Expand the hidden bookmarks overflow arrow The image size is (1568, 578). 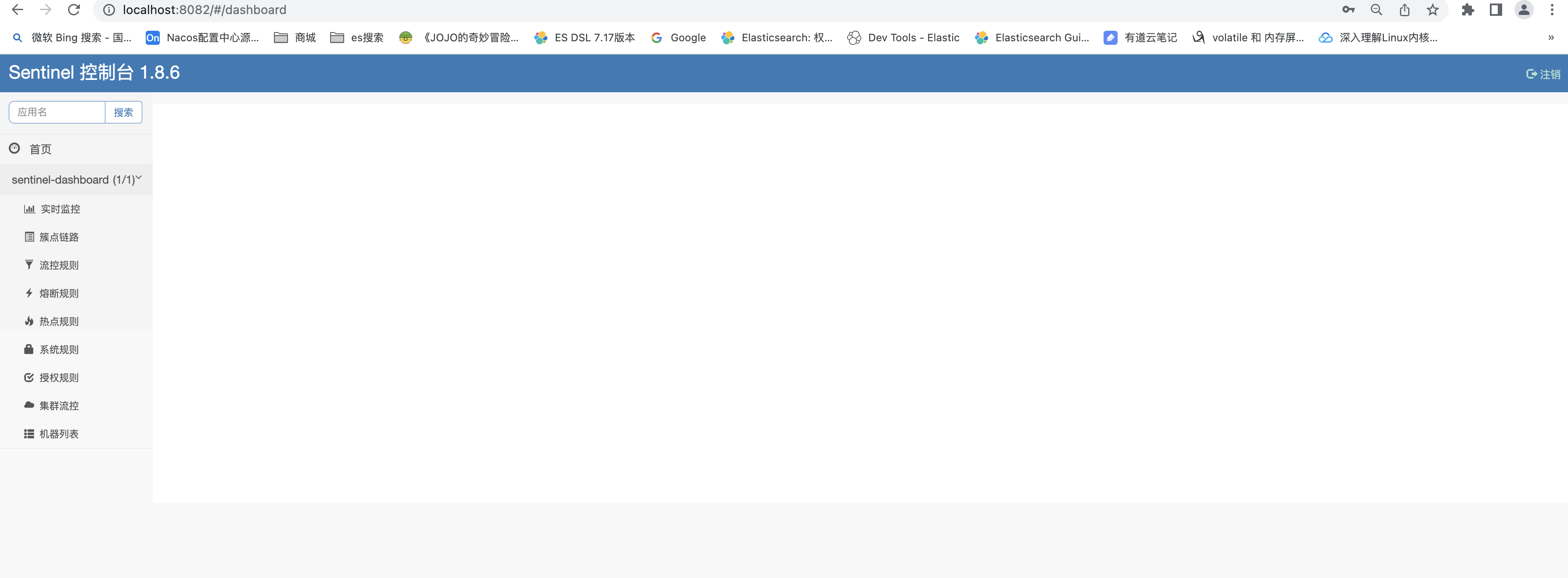pyautogui.click(x=1550, y=38)
